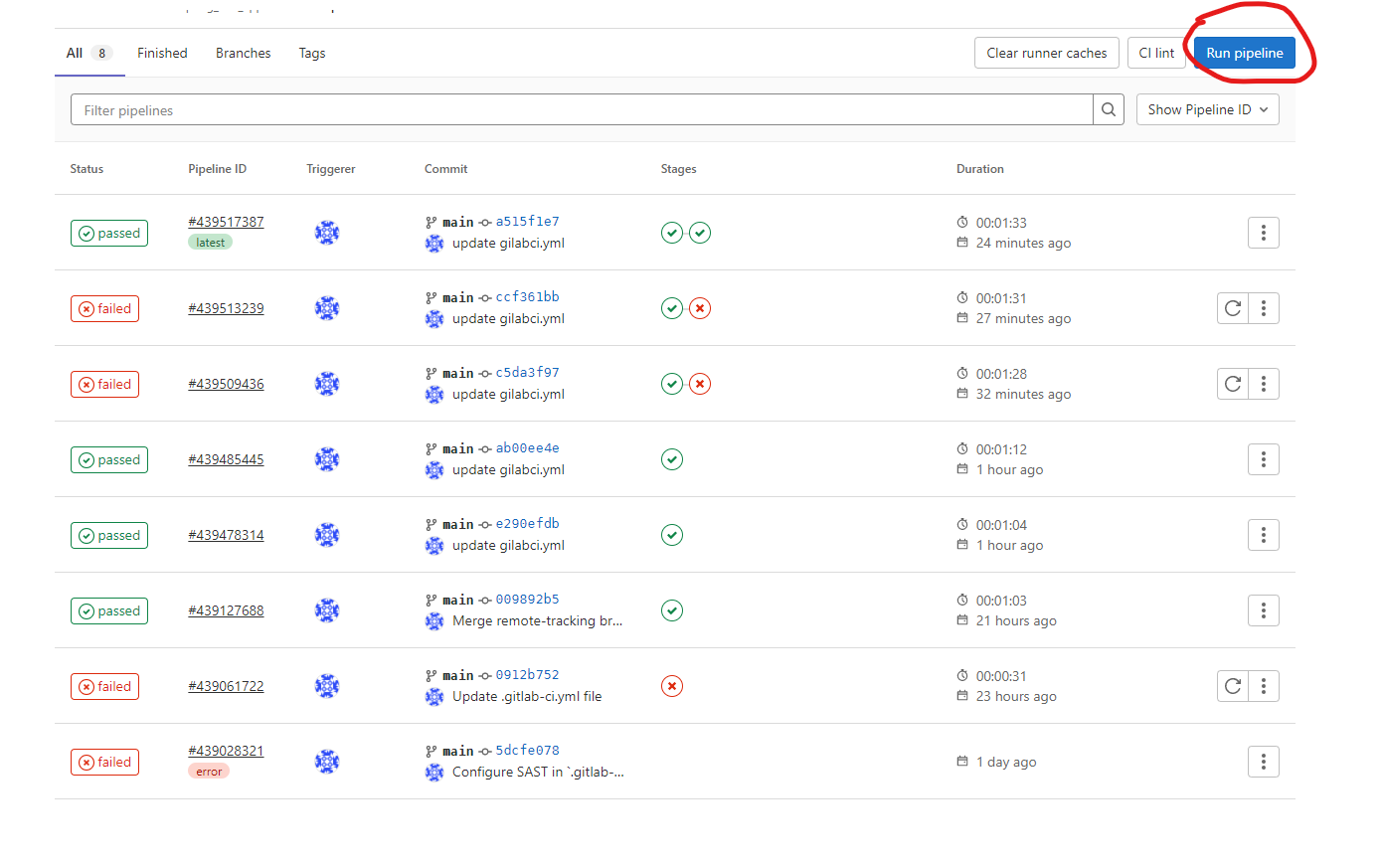Switch to the Finished tab
This screenshot has width=1383, height=868.
point(162,52)
